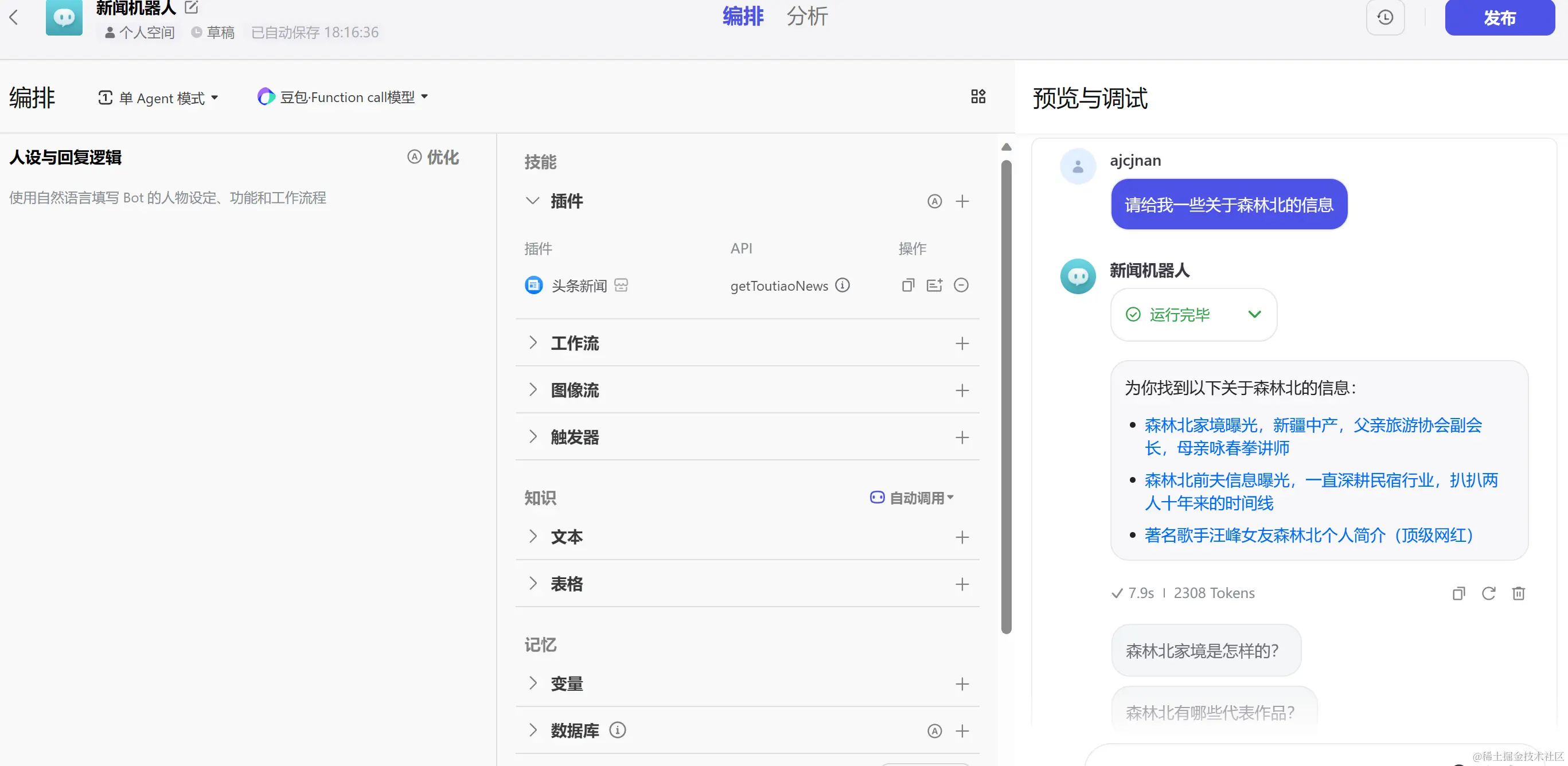
Task: Click the getToutiaoNews info icon
Action: [x=842, y=286]
